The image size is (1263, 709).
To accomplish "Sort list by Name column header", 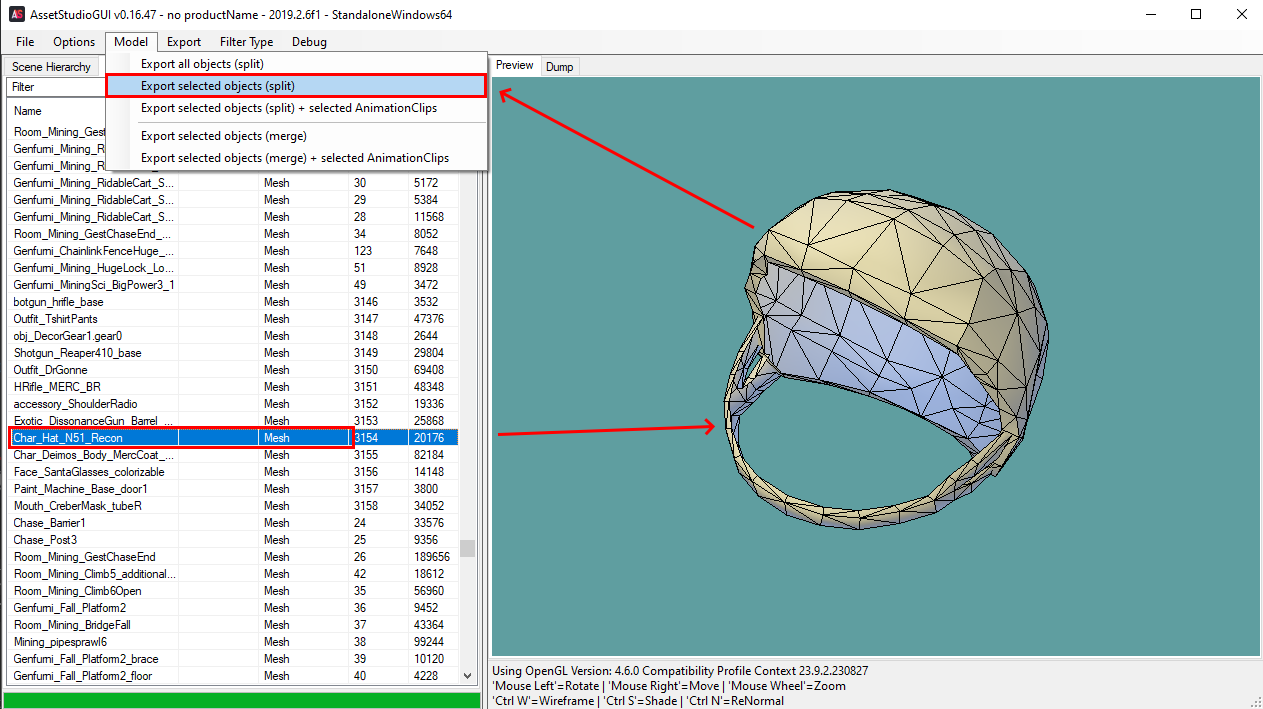I will click(x=28, y=111).
